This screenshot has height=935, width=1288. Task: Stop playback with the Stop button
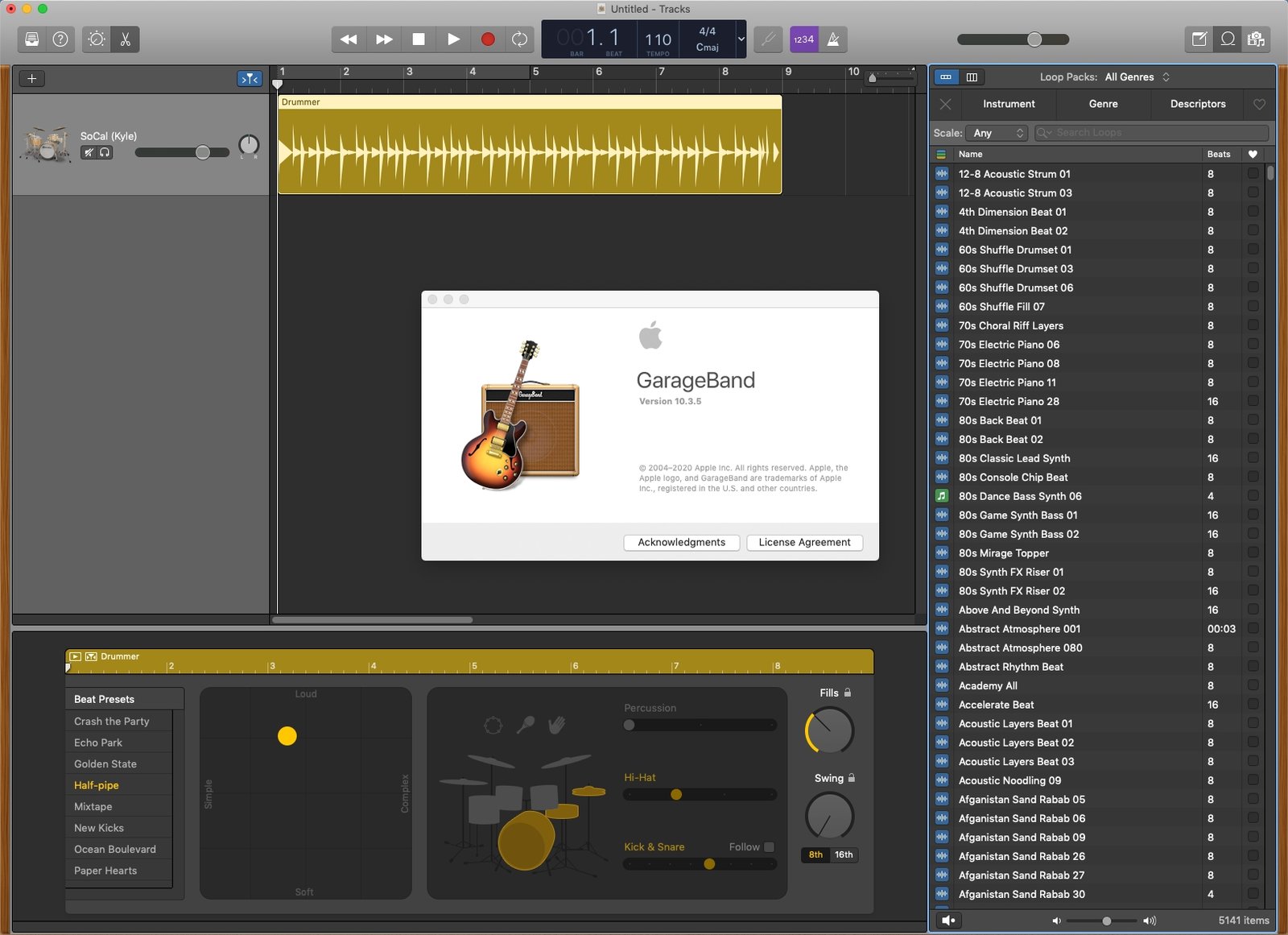point(419,39)
